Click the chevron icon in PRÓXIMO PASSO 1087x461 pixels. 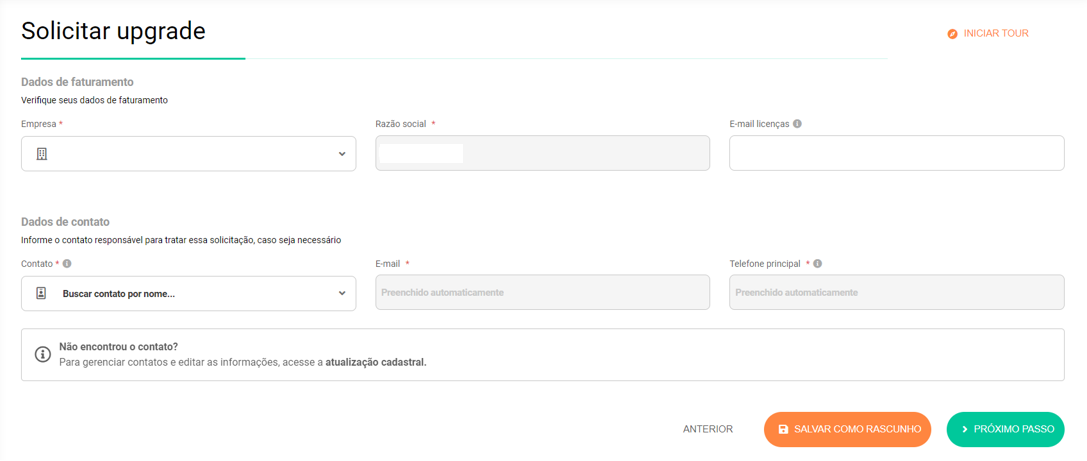point(965,430)
